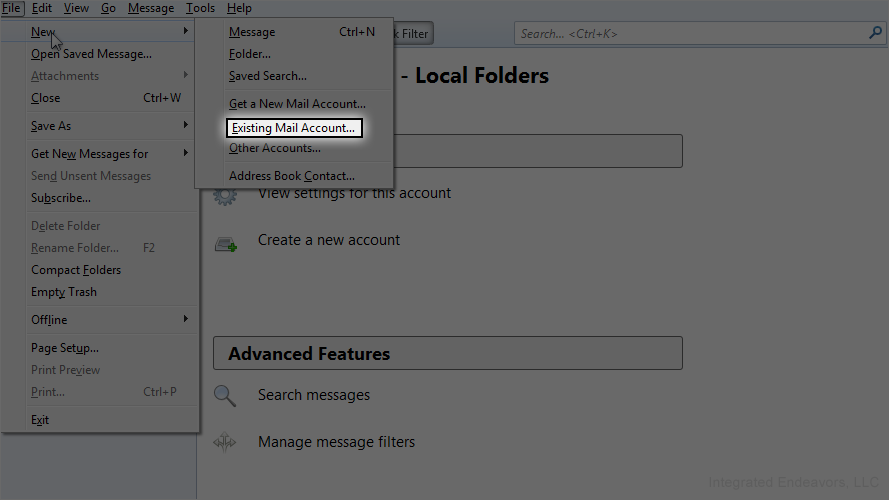Click the filter icon beside Manage message filters
889x500 pixels.
(225, 442)
